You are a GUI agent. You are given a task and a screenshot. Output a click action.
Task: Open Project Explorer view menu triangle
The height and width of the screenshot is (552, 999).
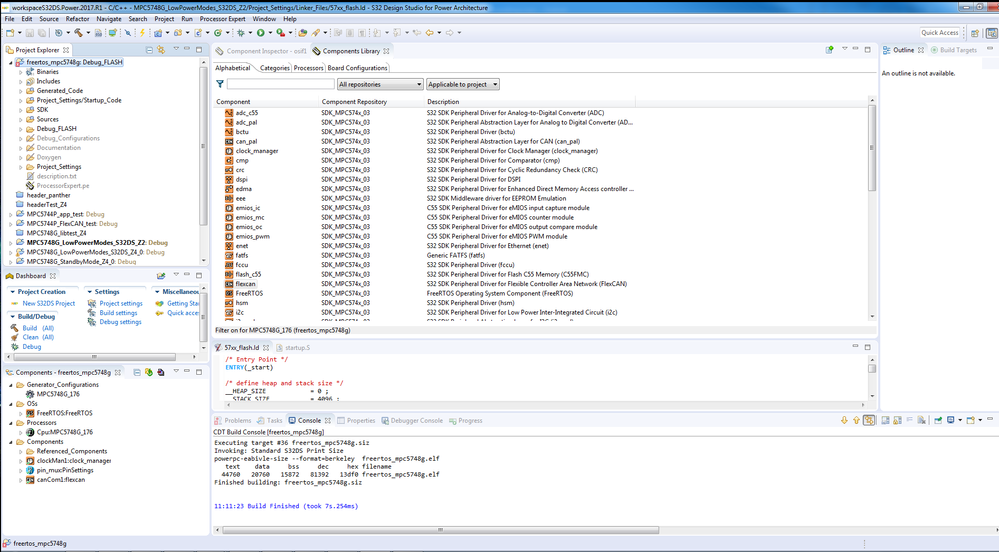click(176, 50)
